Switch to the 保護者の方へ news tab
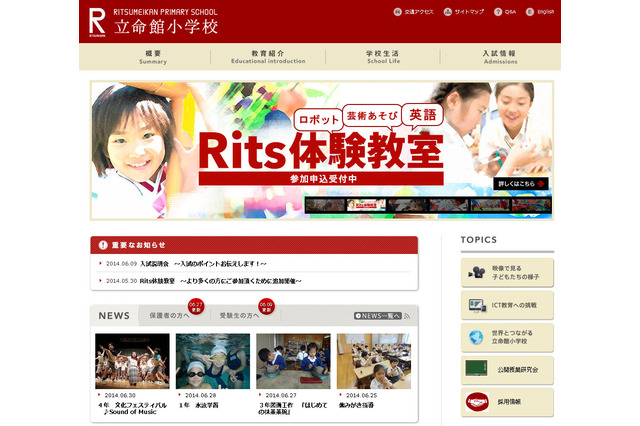640x426 pixels. [x=169, y=315]
